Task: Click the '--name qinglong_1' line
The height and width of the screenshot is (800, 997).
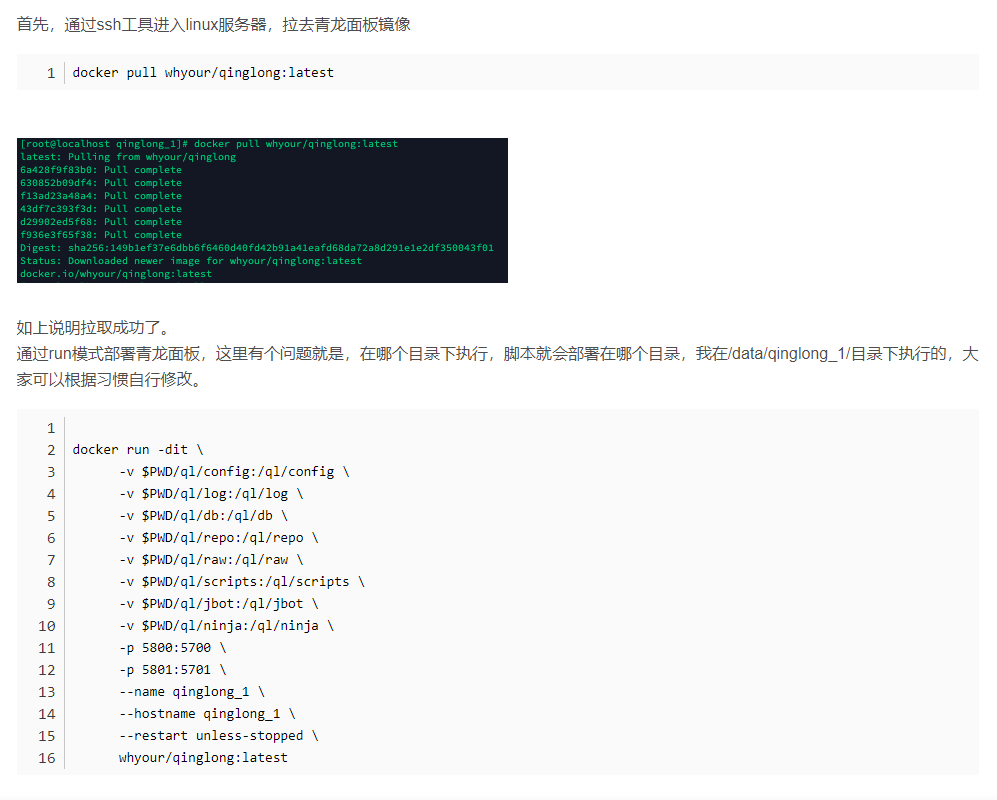Action: pos(192,692)
